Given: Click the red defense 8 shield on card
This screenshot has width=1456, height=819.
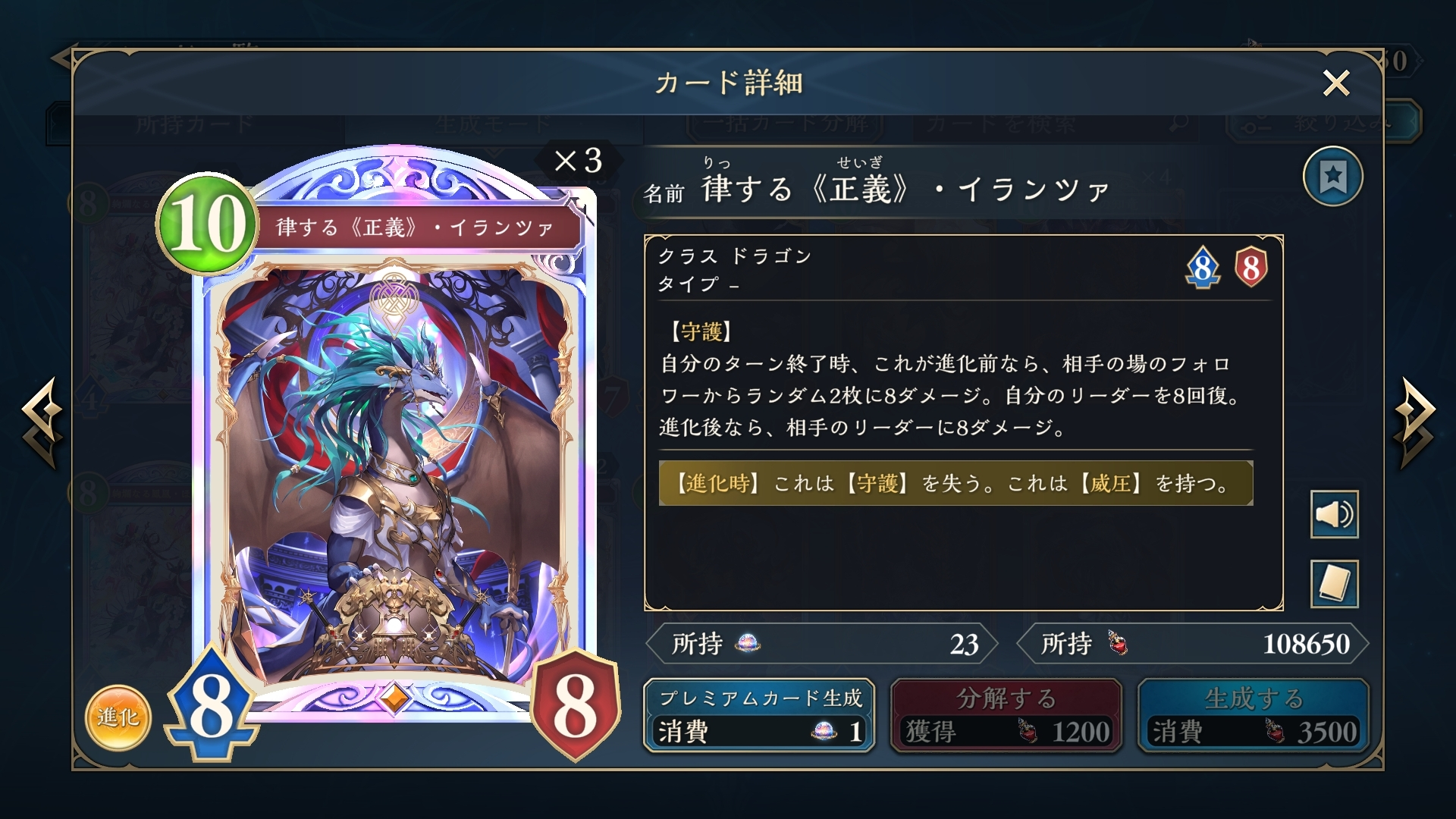Looking at the screenshot, I should (x=576, y=705).
